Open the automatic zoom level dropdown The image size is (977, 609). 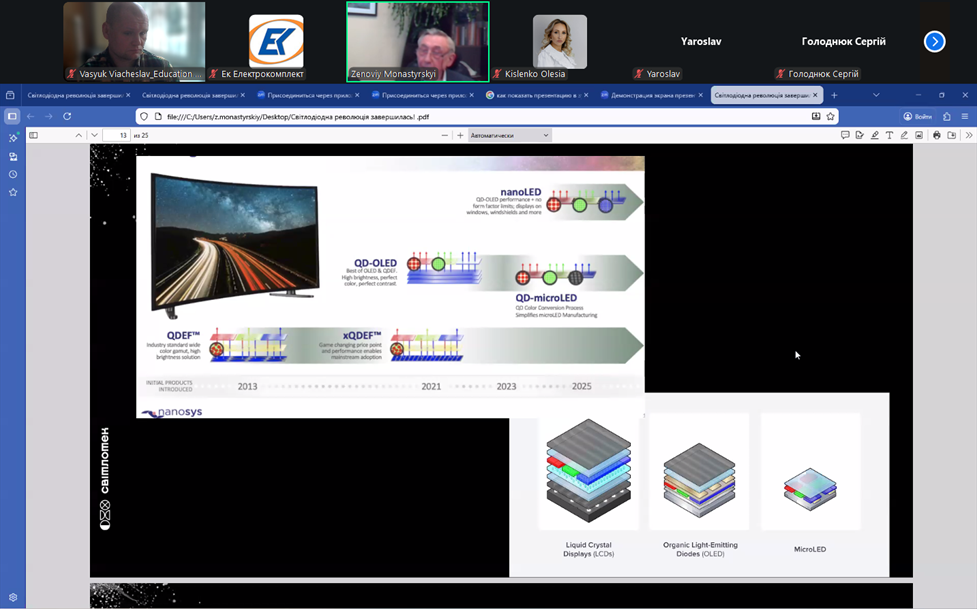coord(510,135)
